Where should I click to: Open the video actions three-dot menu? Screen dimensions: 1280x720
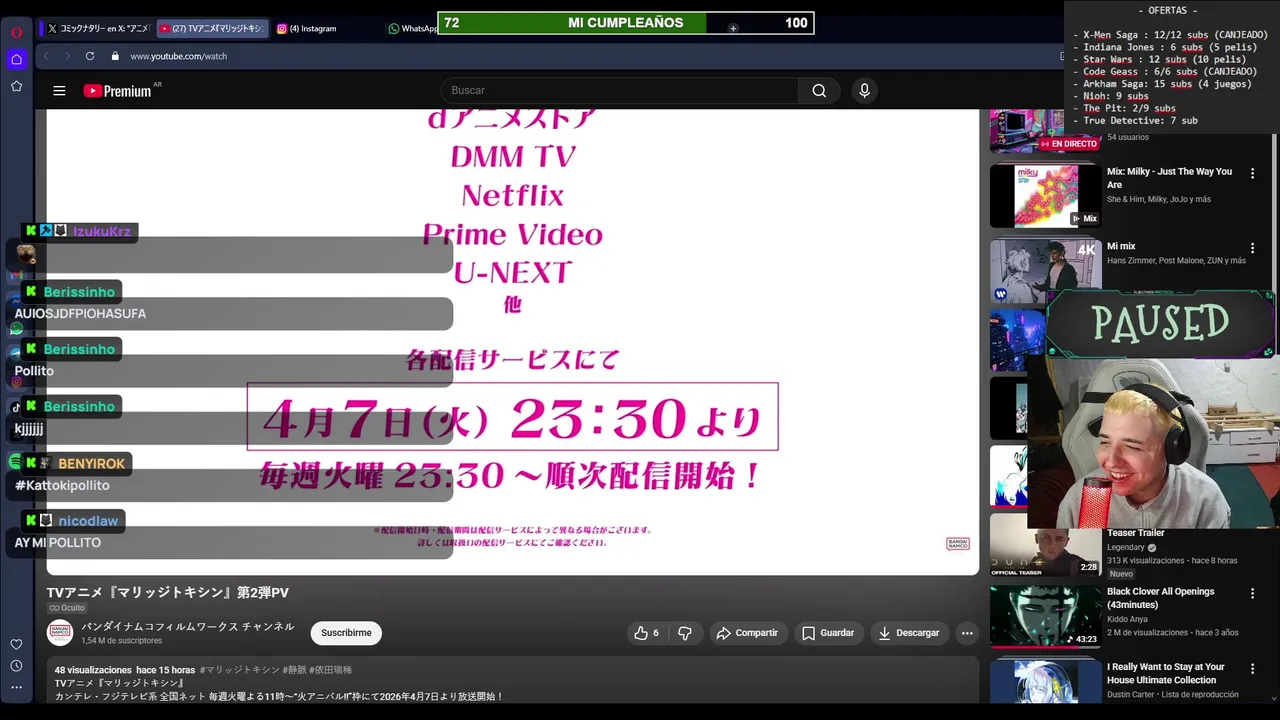click(966, 633)
